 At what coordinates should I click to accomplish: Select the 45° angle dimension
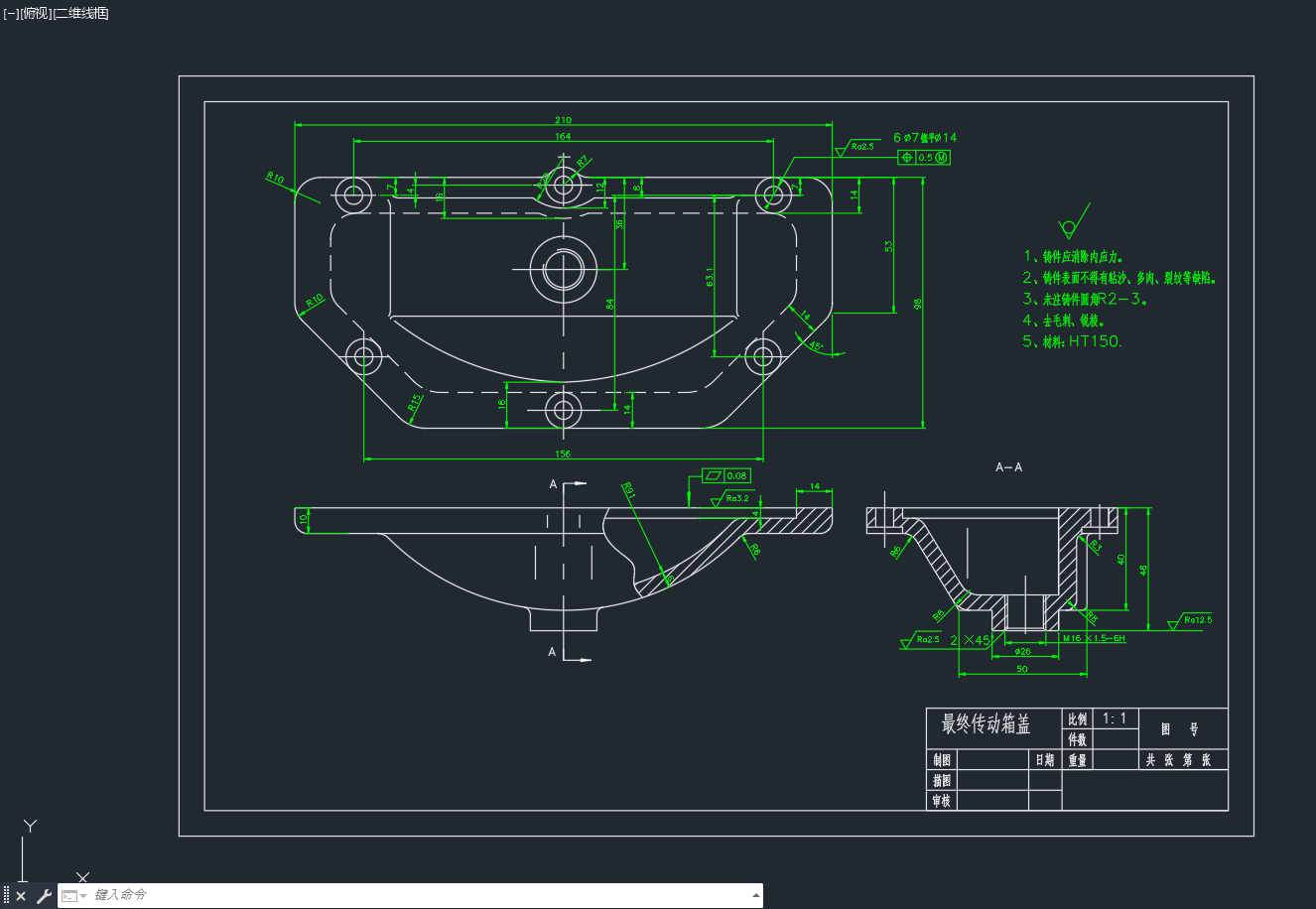point(816,346)
